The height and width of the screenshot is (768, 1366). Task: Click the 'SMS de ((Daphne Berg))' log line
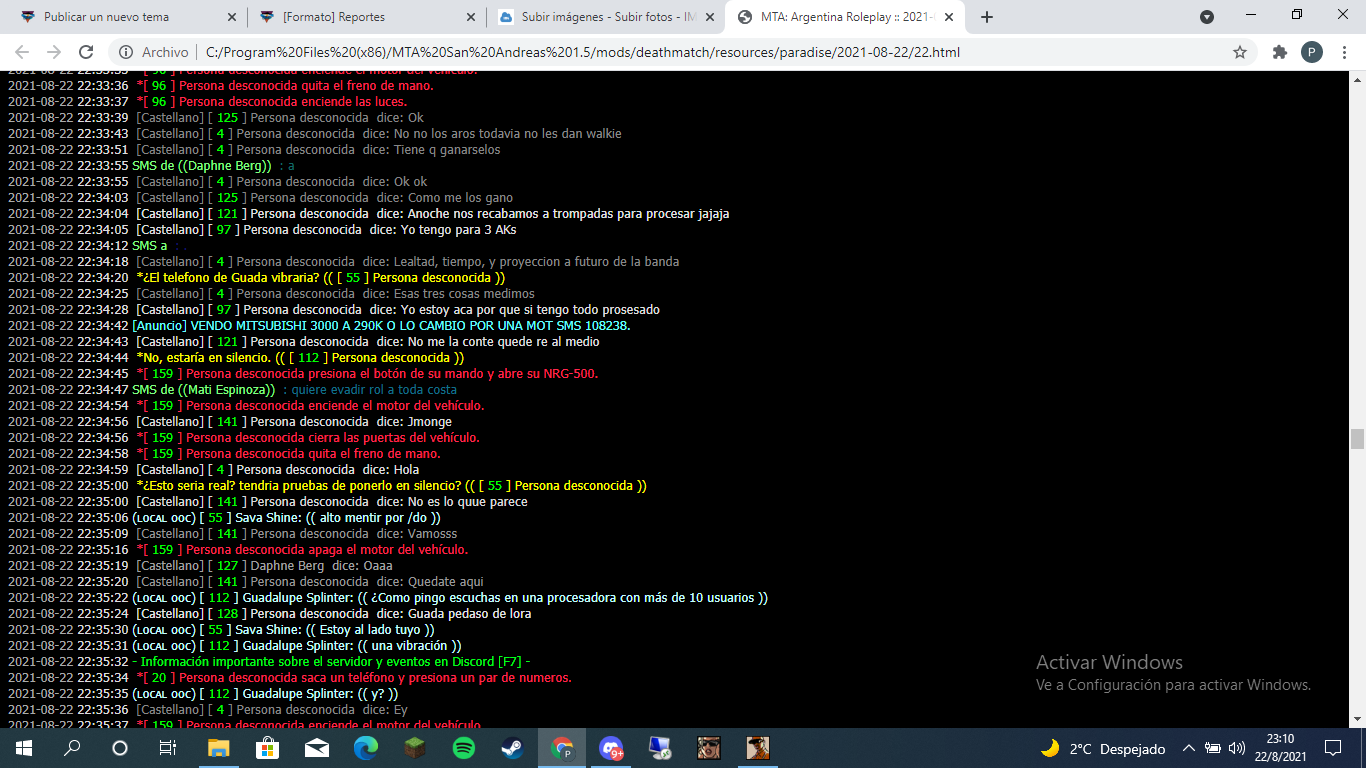(152, 165)
